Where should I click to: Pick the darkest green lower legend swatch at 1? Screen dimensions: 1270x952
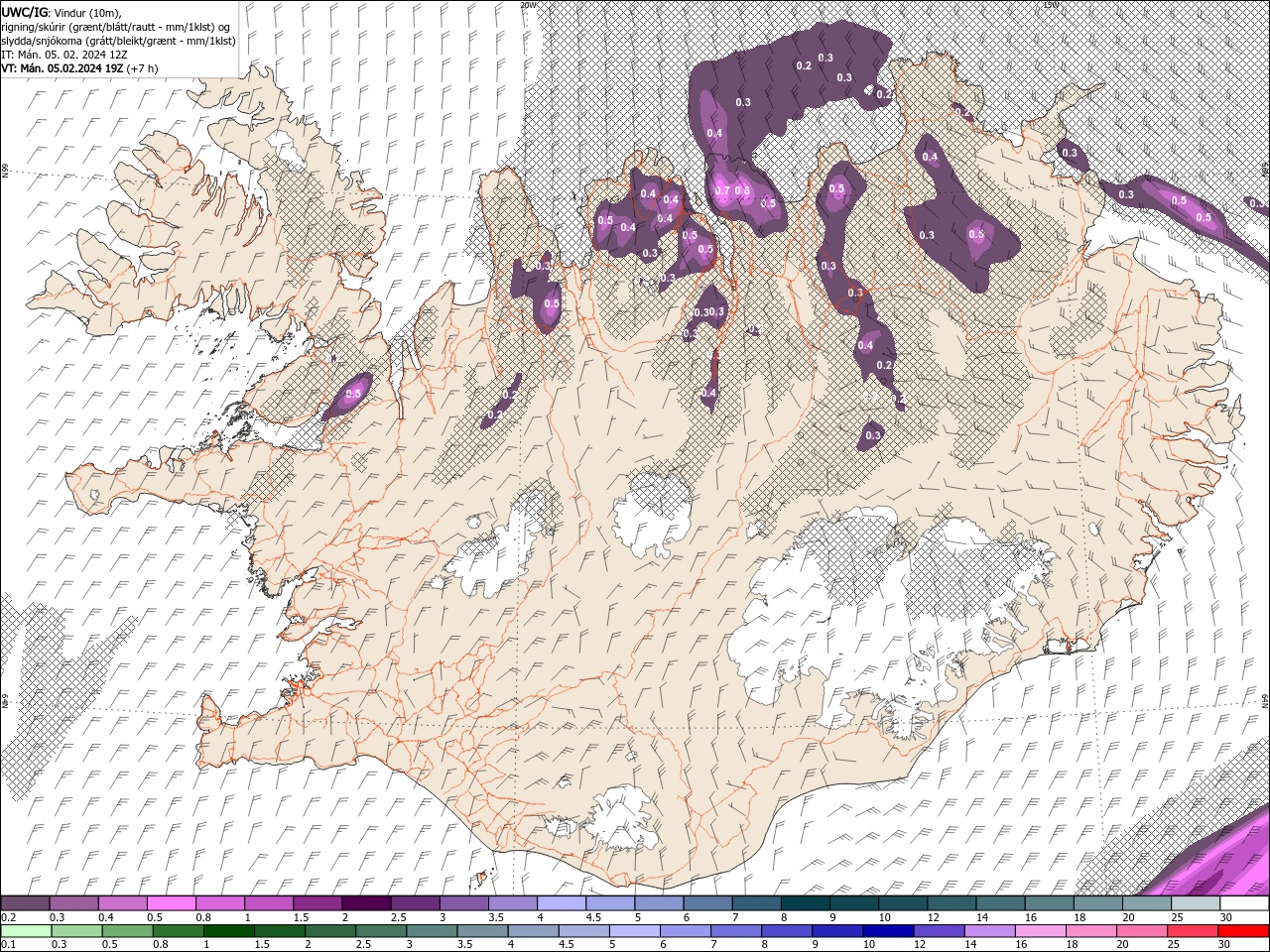coord(228,931)
